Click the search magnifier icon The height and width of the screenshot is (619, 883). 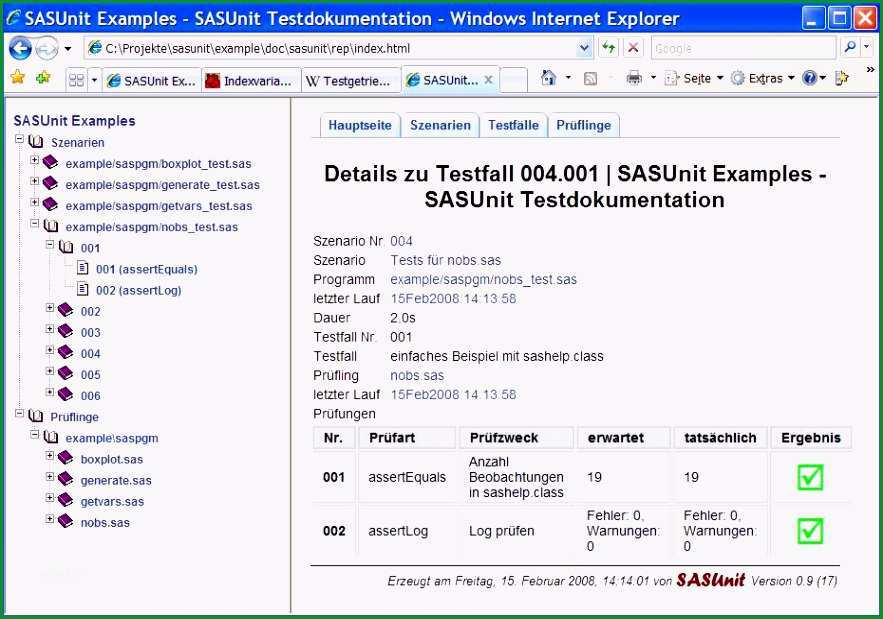pos(850,48)
